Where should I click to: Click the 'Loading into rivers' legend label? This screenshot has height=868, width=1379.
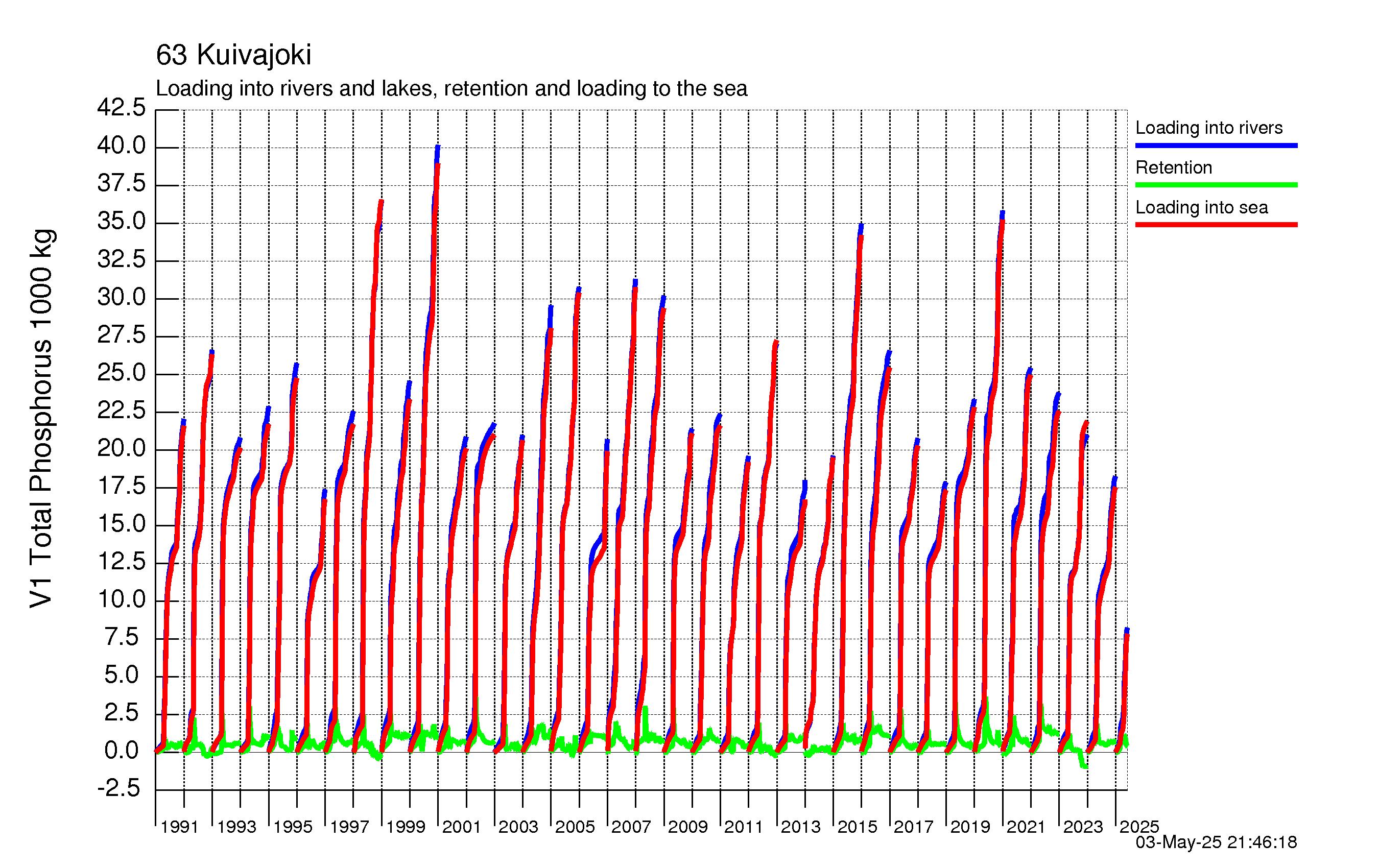point(1209,128)
